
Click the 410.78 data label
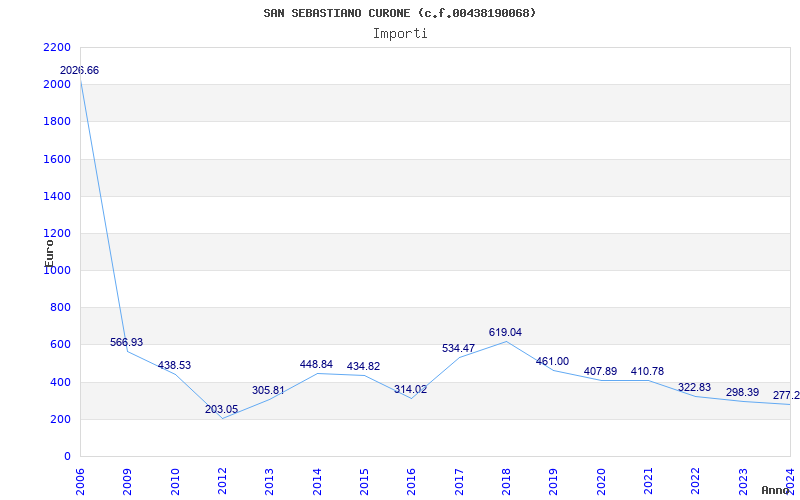(x=647, y=371)
